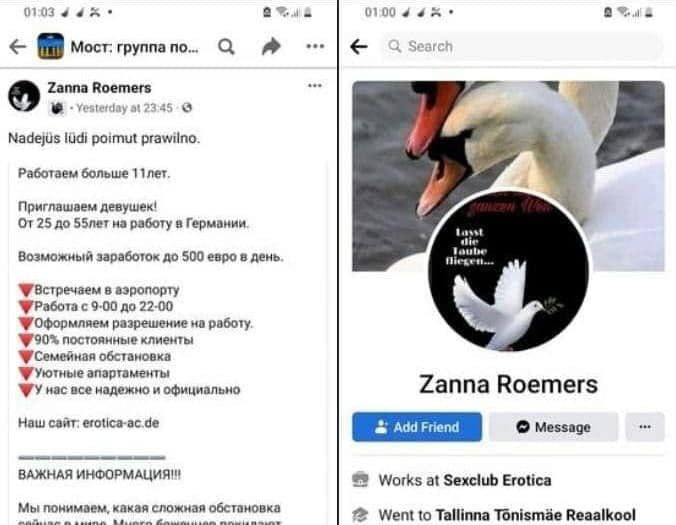
Task: Tap the globe privacy icon on post
Action: tap(187, 108)
